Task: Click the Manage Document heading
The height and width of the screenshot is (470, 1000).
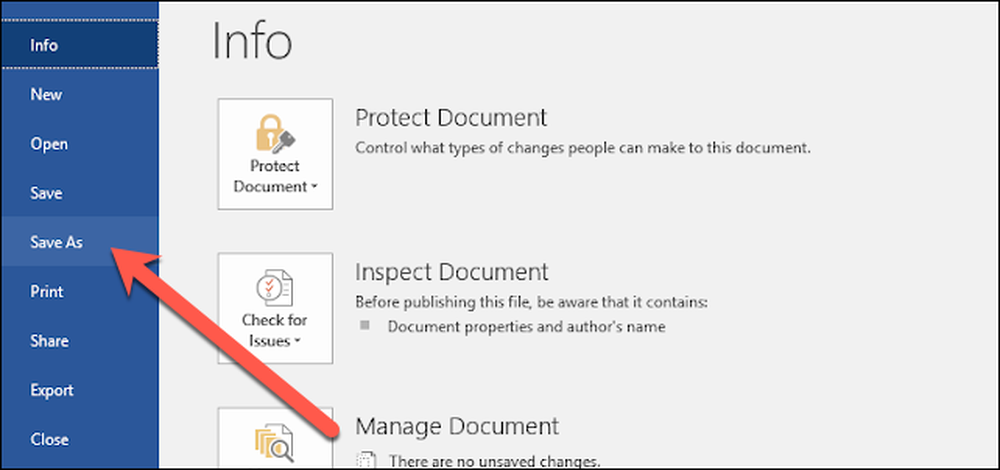Action: (x=457, y=427)
